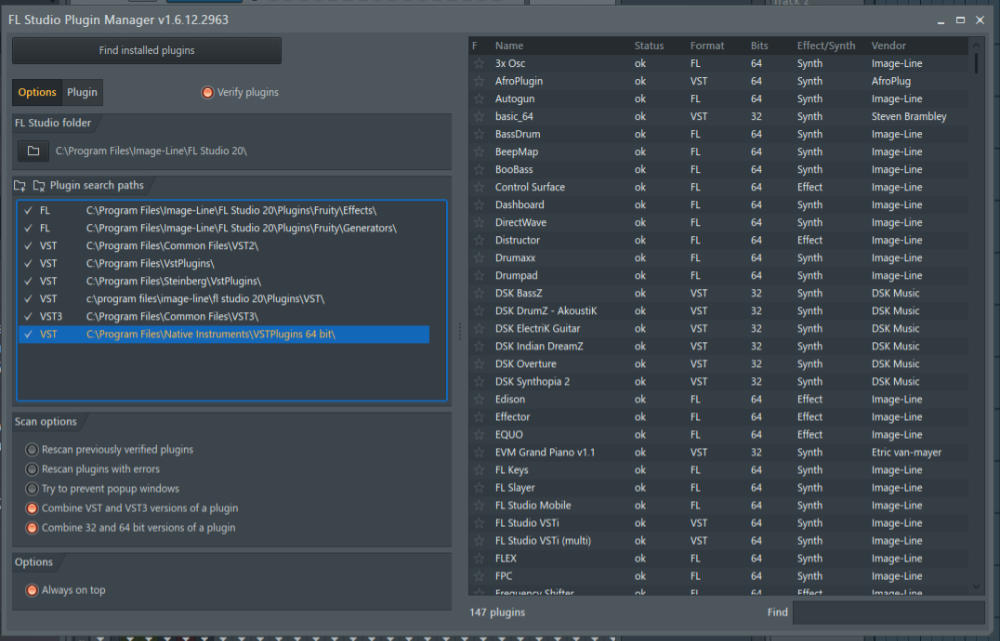
Task: Select the Effector plugin row
Action: tap(719, 417)
